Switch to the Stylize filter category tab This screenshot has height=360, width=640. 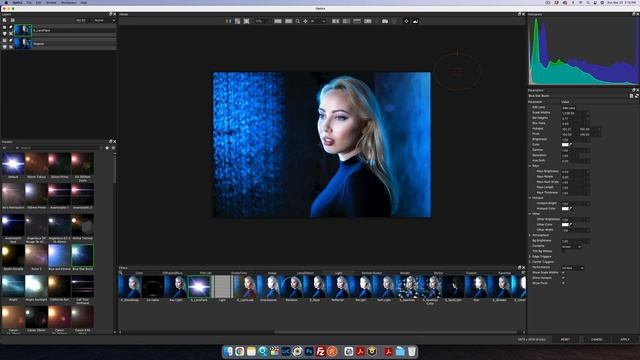coord(438,273)
